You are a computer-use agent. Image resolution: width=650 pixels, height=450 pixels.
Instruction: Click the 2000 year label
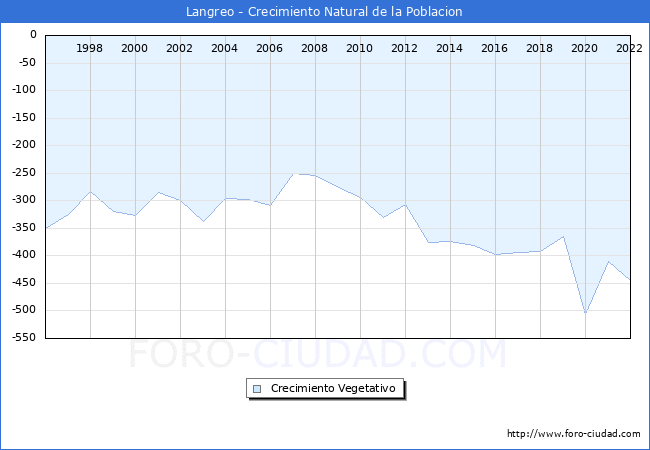(134, 48)
